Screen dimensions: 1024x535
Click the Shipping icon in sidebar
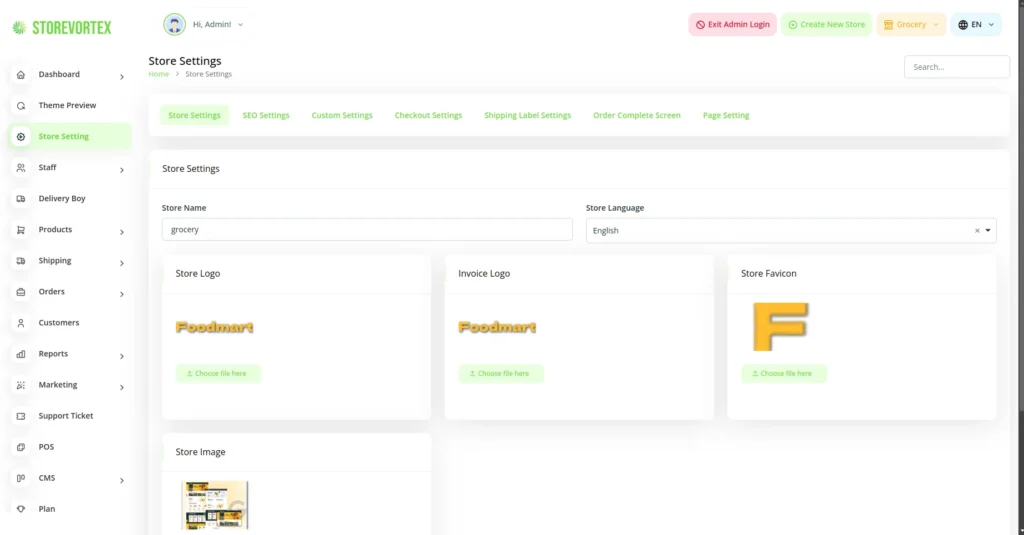click(21, 261)
